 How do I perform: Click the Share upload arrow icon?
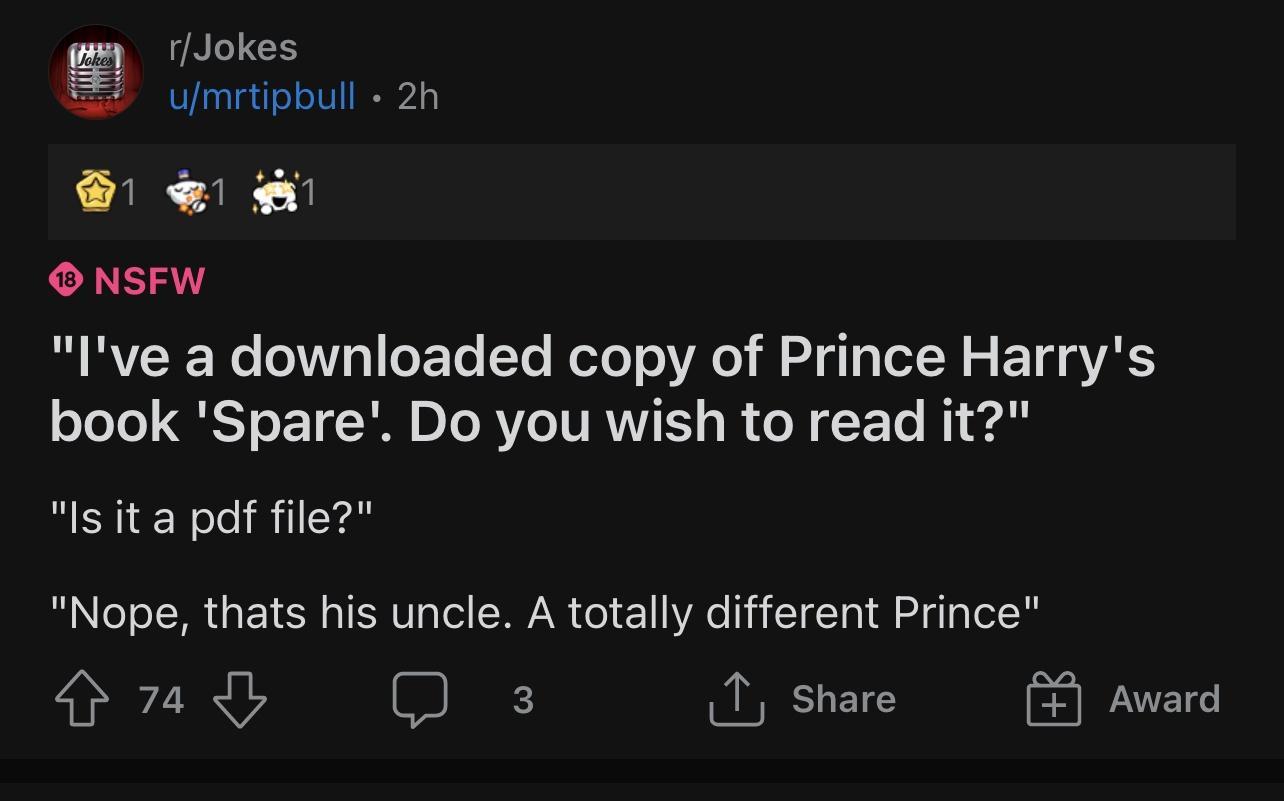(x=735, y=698)
